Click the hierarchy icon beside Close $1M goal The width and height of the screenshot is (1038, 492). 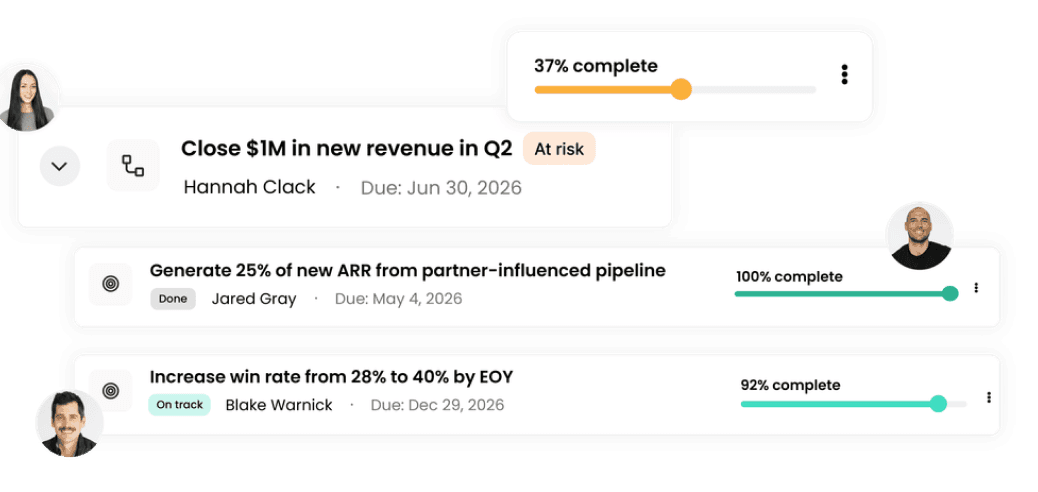tap(133, 166)
